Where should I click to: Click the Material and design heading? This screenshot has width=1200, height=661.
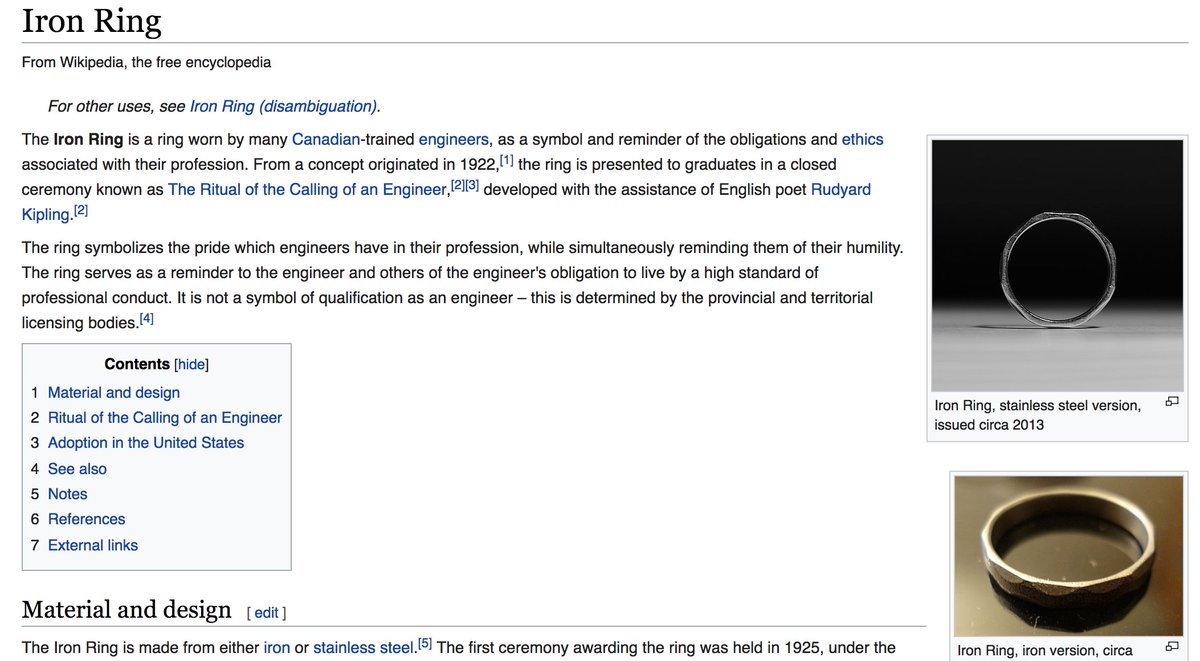126,610
